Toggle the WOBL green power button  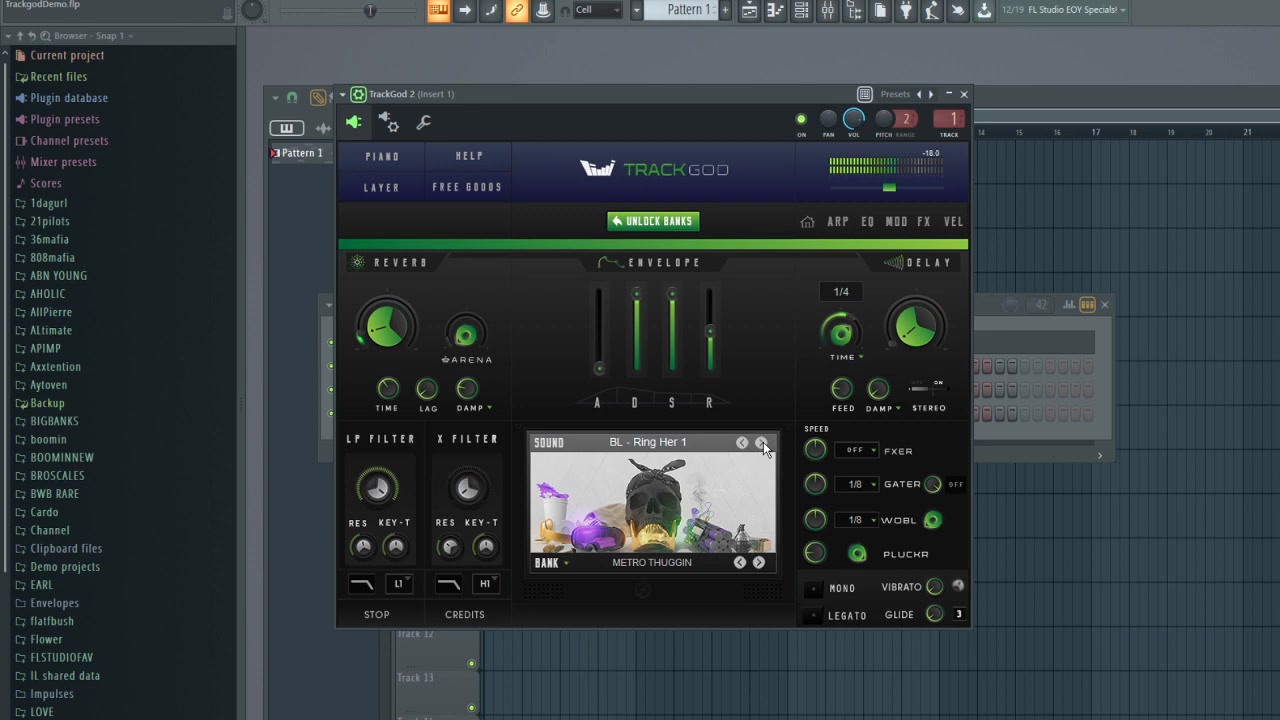[932, 520]
